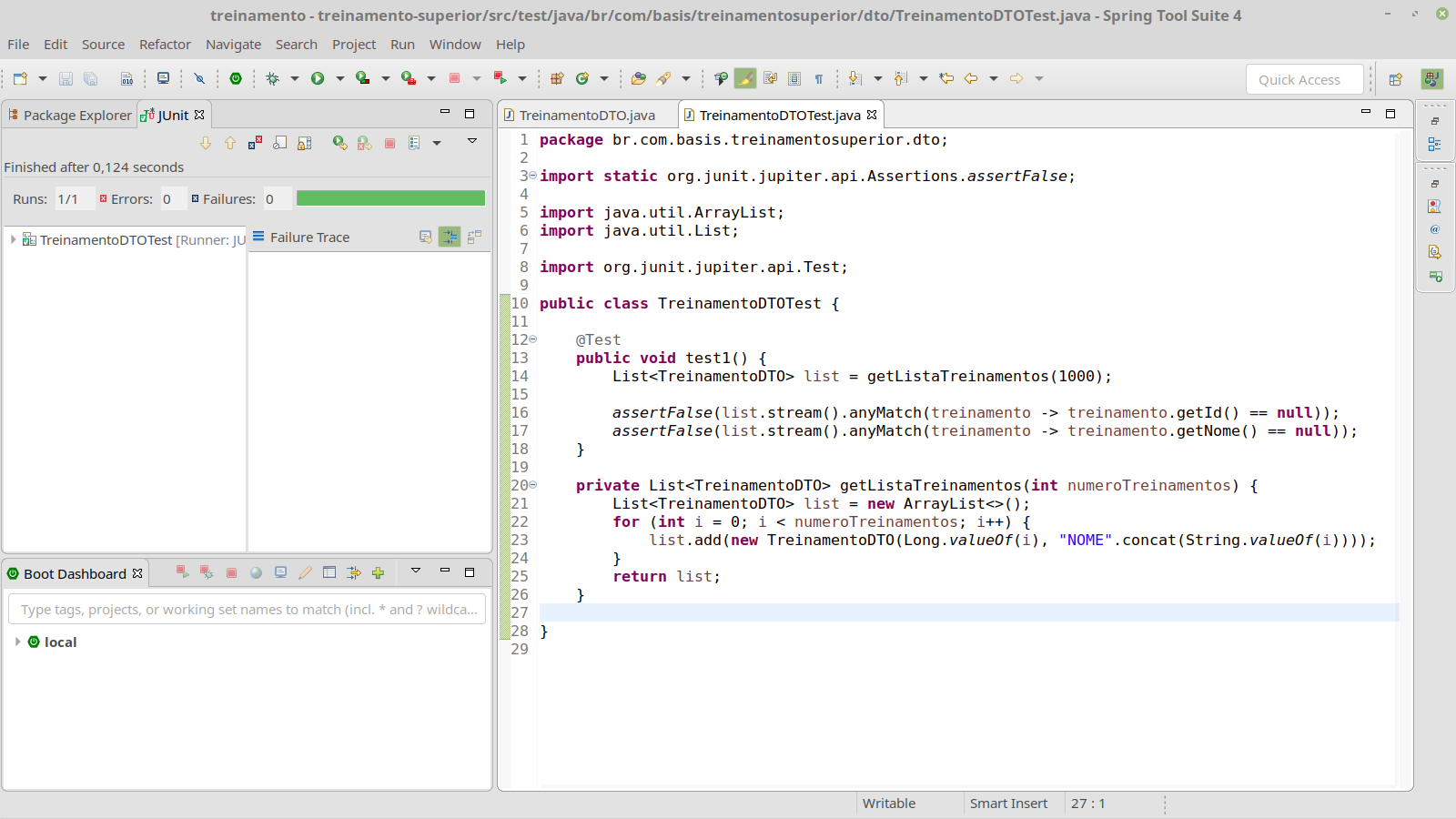Toggle Show Whitespace Characters pilcrow icon
This screenshot has height=819, width=1456.
pyautogui.click(x=819, y=78)
